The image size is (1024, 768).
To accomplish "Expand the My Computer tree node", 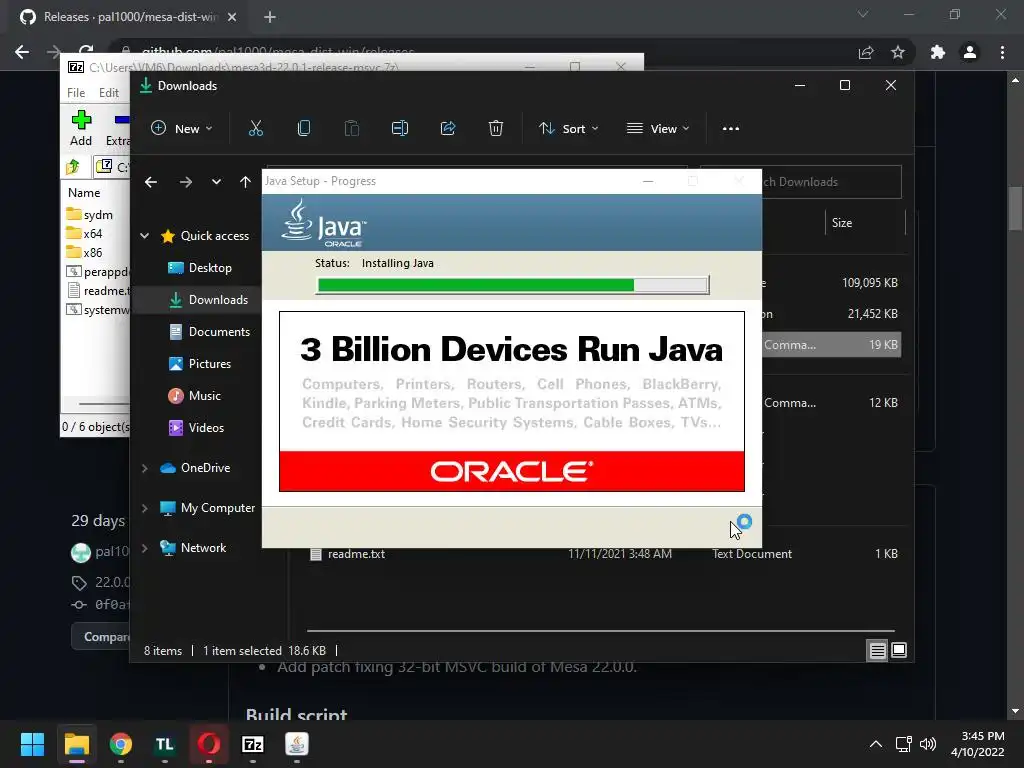I will click(x=144, y=508).
